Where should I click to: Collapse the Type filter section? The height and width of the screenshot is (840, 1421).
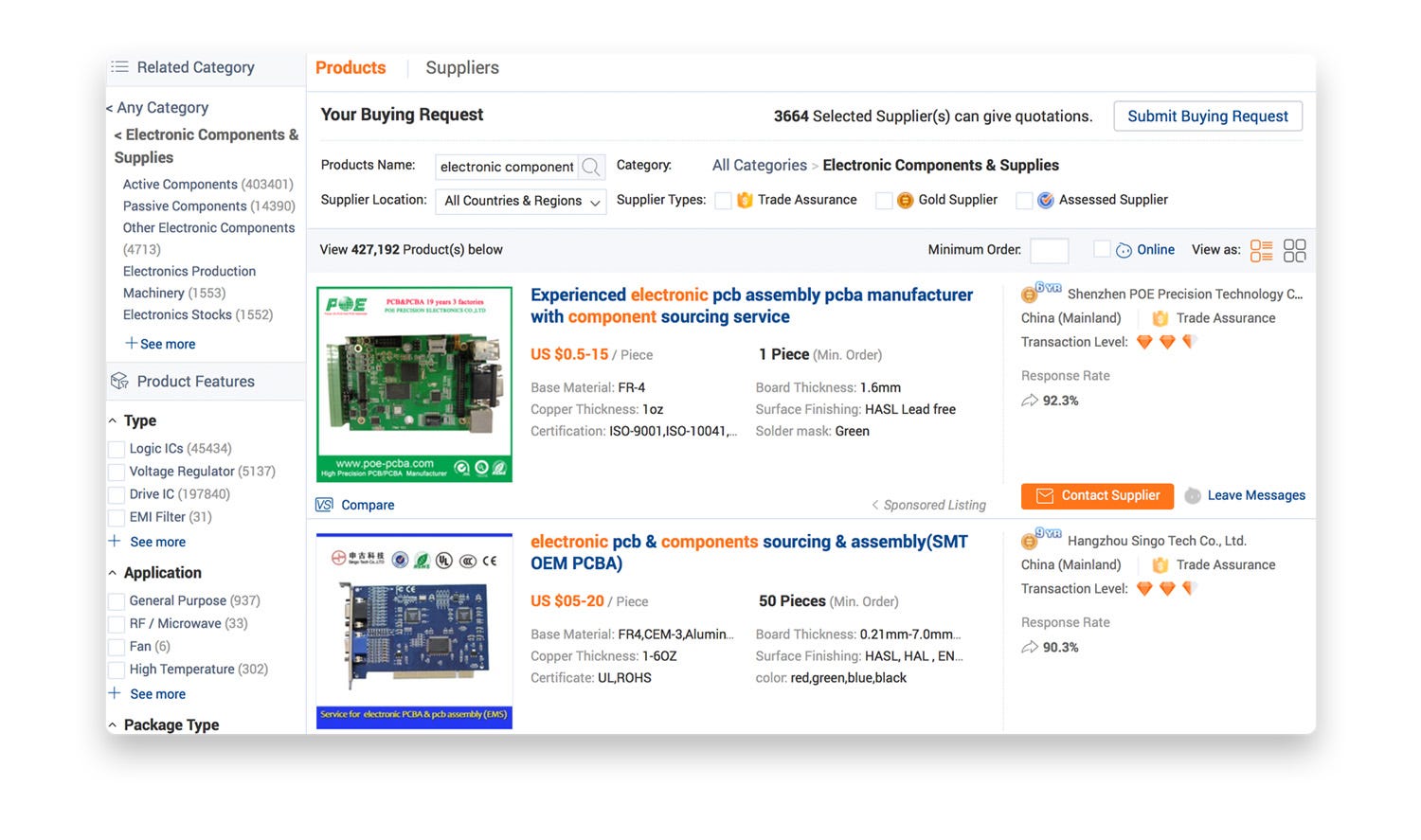click(113, 420)
